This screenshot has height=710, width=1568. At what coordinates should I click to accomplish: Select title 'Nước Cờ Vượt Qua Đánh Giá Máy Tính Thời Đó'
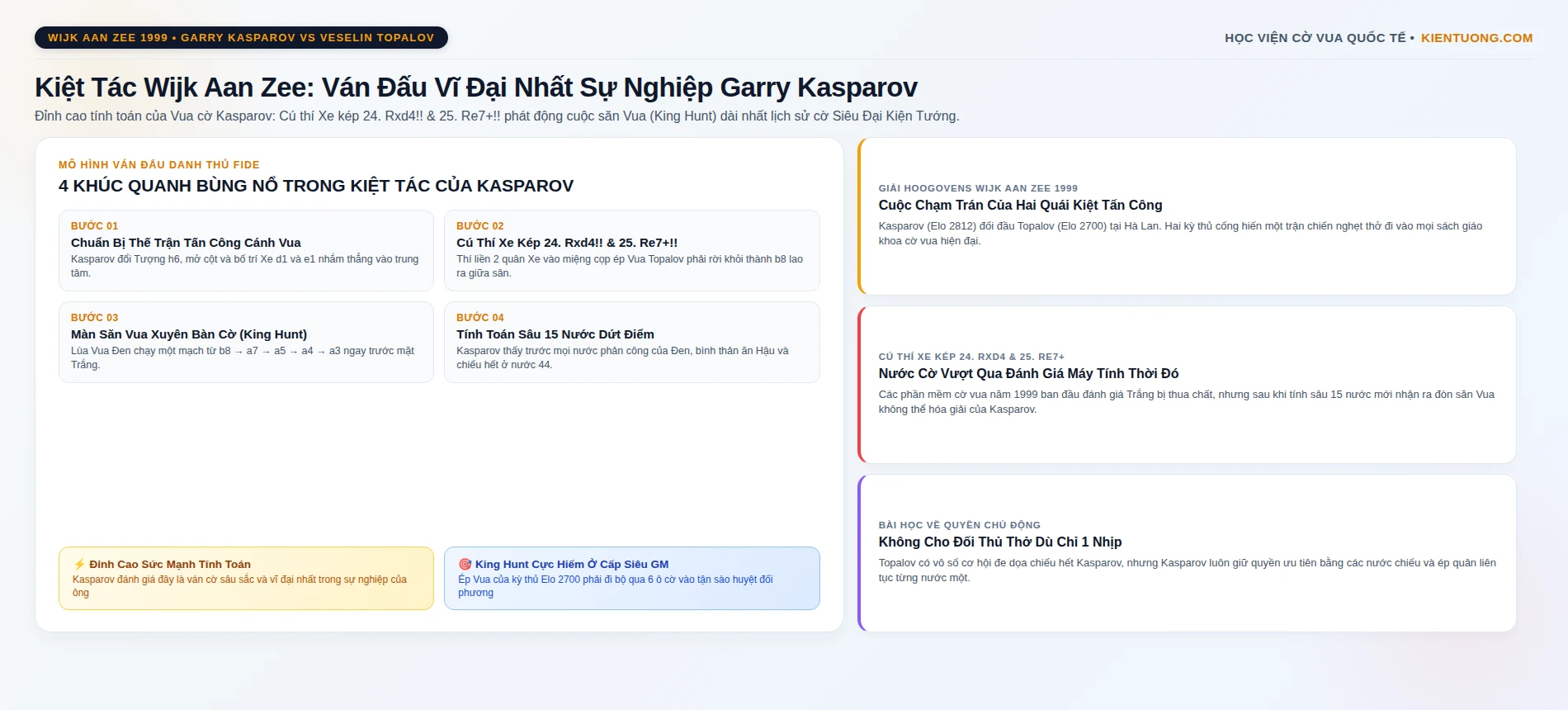click(1029, 374)
